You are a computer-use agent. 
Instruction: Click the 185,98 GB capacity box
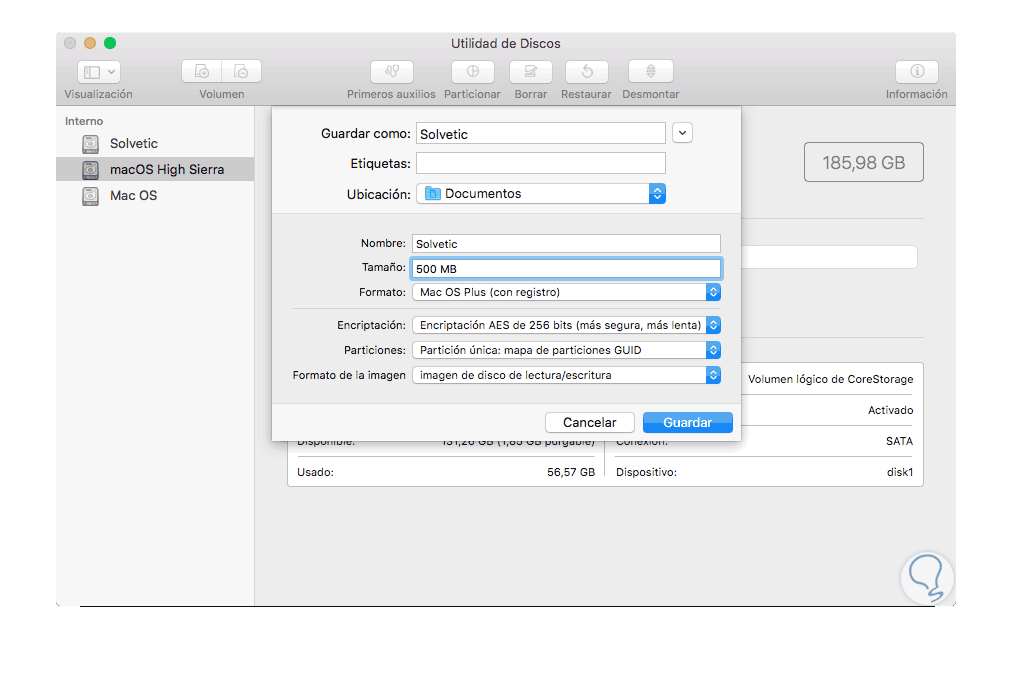pos(864,162)
